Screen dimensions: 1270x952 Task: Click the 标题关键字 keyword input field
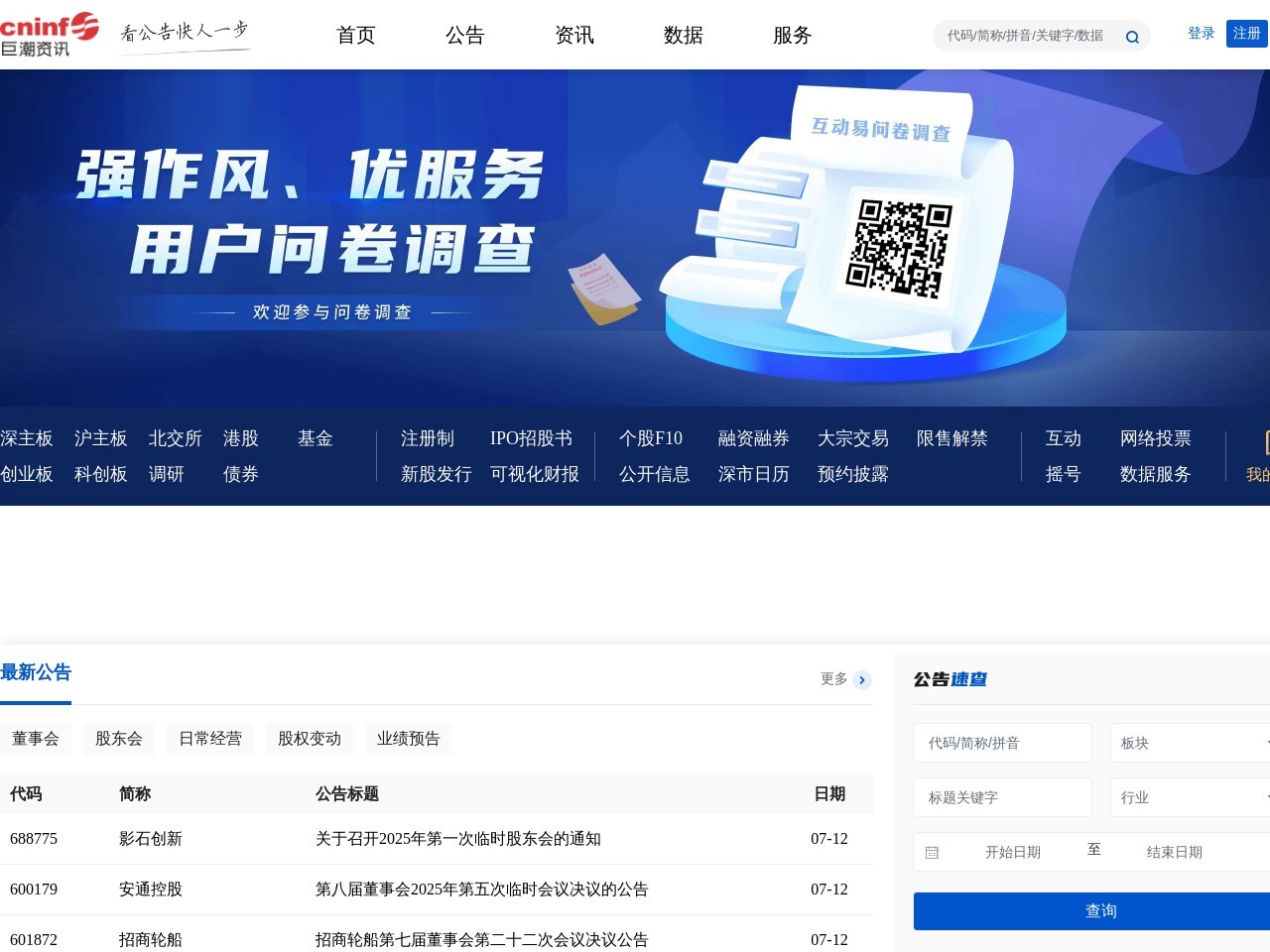pyautogui.click(x=1002, y=796)
